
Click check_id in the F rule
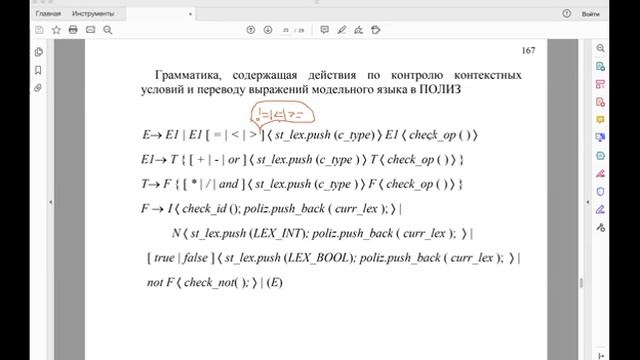(204, 209)
